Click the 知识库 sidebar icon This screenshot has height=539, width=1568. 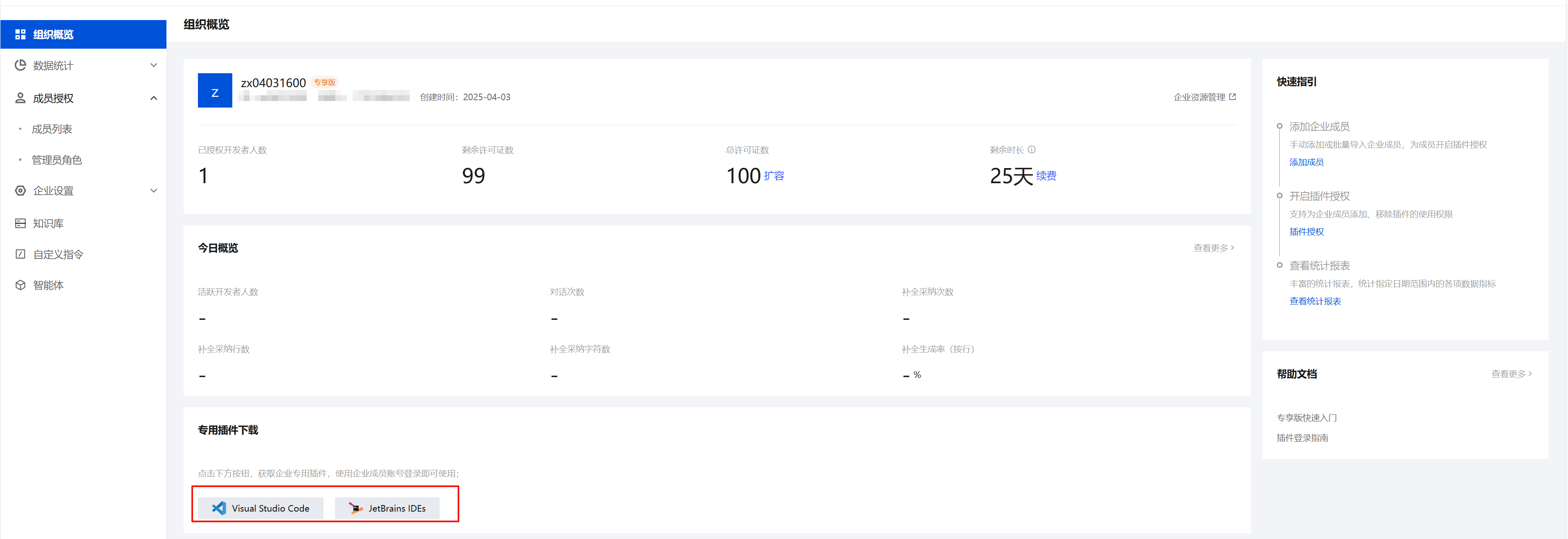pos(20,223)
